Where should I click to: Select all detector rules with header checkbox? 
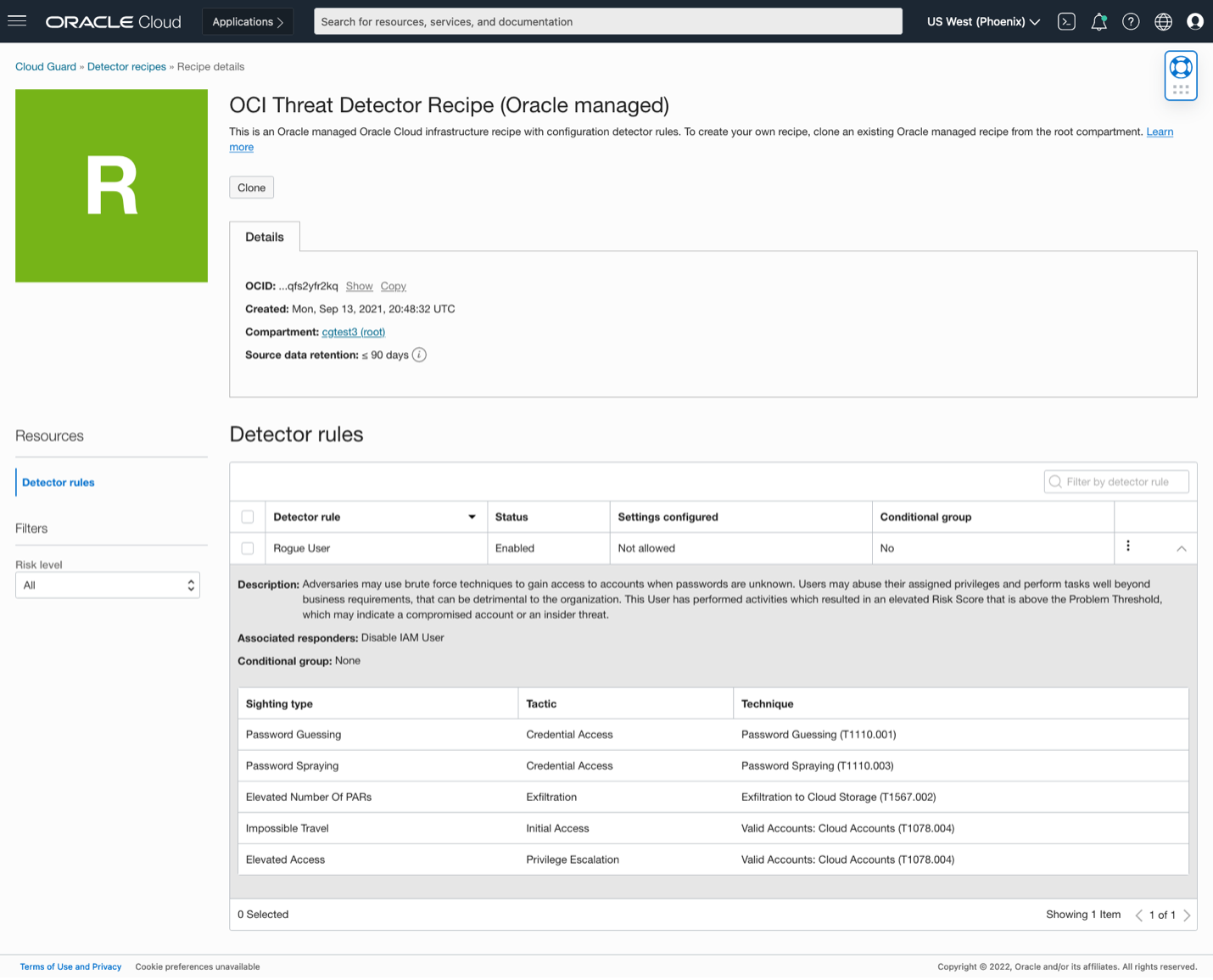click(248, 517)
